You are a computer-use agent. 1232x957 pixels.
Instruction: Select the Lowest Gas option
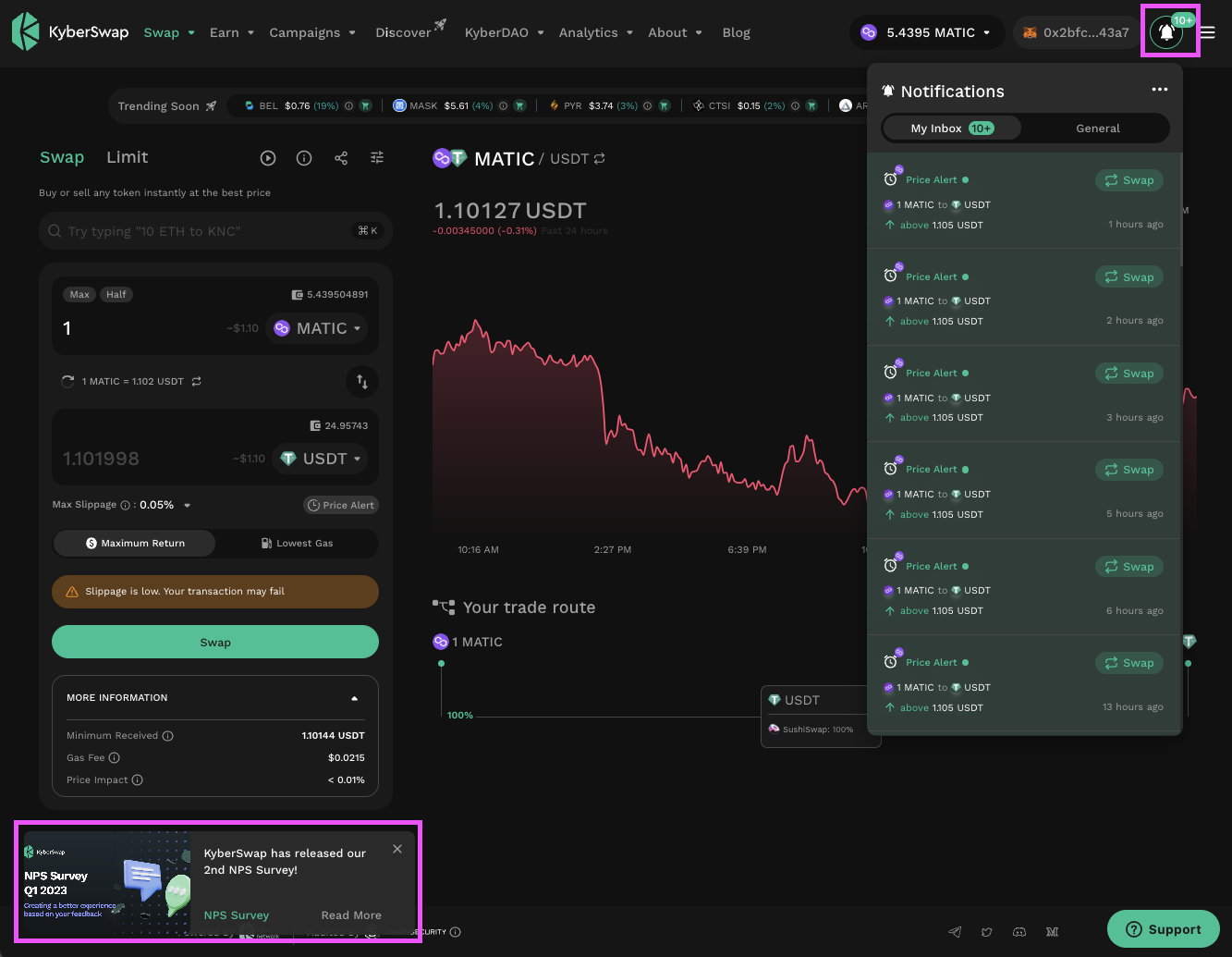click(x=297, y=544)
